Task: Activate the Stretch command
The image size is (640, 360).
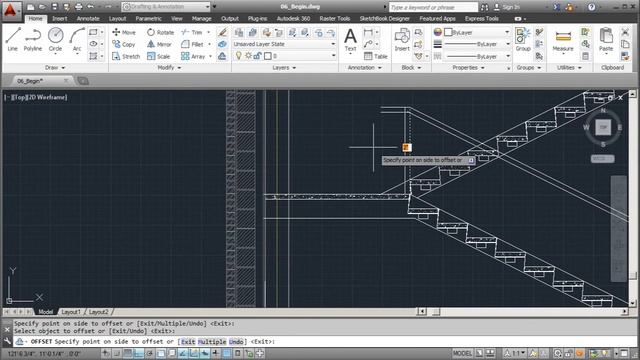Action: point(126,56)
